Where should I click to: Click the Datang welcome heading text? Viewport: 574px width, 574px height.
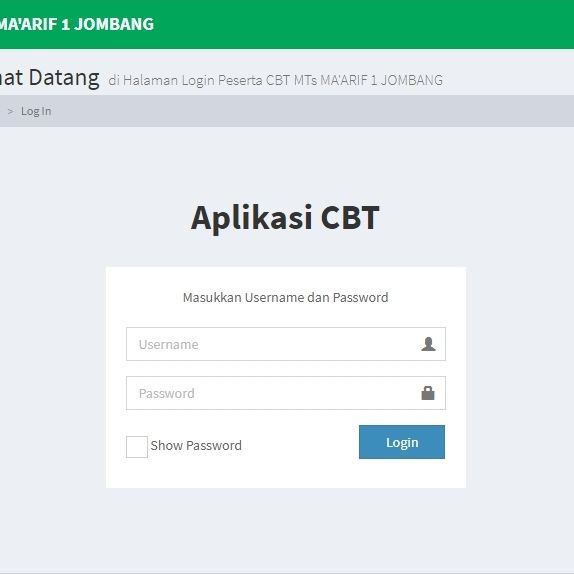[64, 78]
